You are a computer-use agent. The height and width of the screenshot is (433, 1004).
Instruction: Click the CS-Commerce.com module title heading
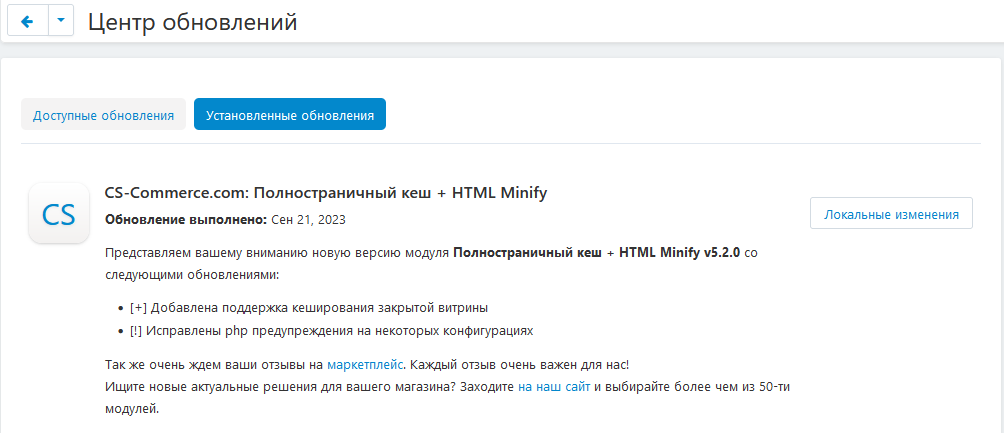coord(326,193)
